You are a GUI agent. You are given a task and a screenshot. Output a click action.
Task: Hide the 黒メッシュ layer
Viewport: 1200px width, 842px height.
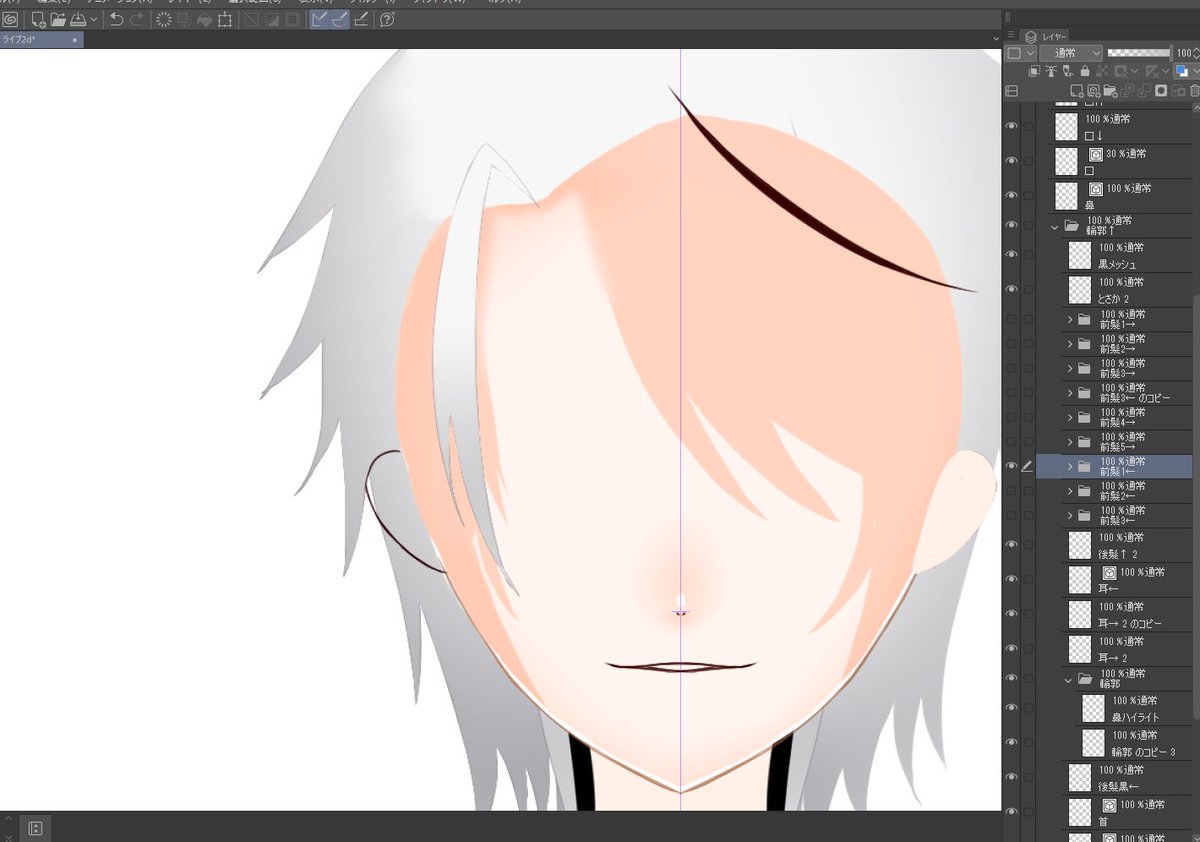[x=1011, y=254]
